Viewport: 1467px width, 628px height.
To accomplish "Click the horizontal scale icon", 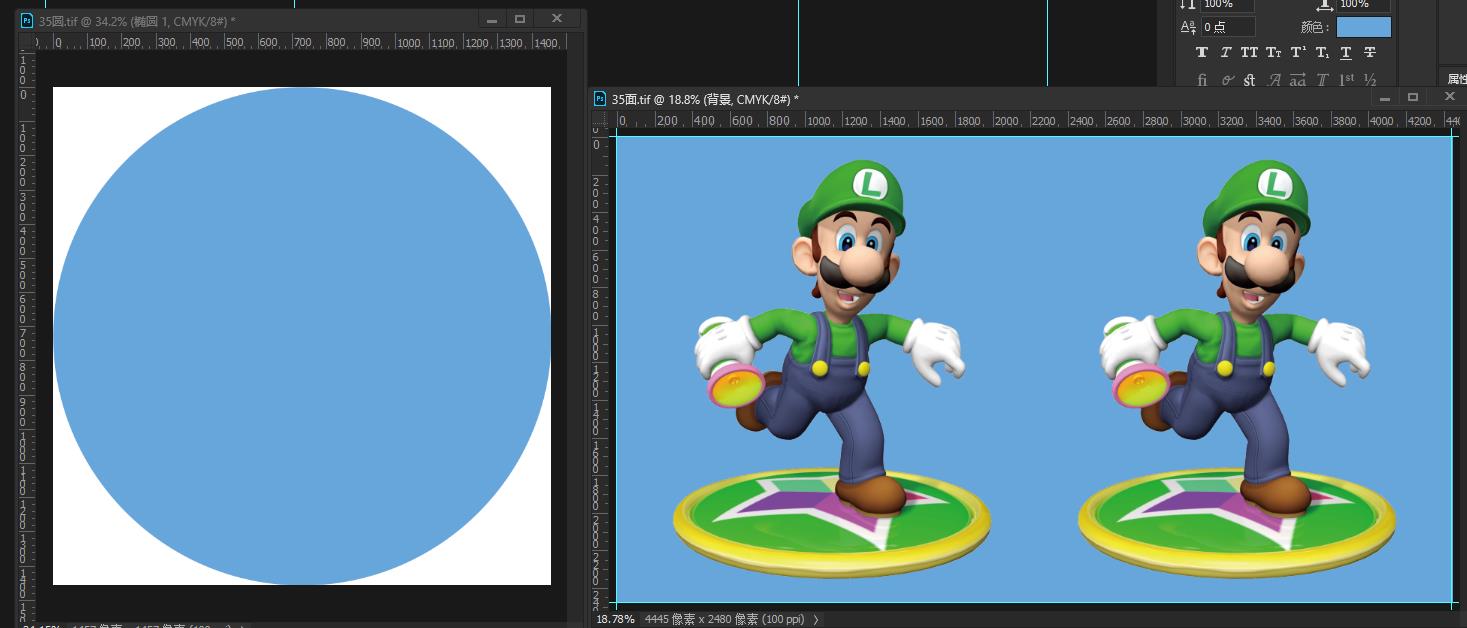I will [1325, 4].
